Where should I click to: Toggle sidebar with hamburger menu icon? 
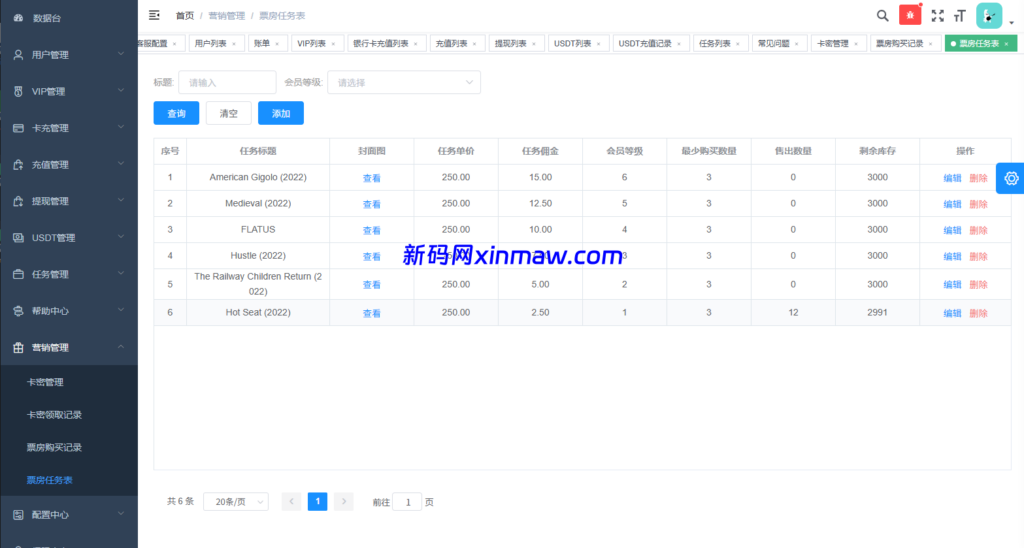point(154,15)
